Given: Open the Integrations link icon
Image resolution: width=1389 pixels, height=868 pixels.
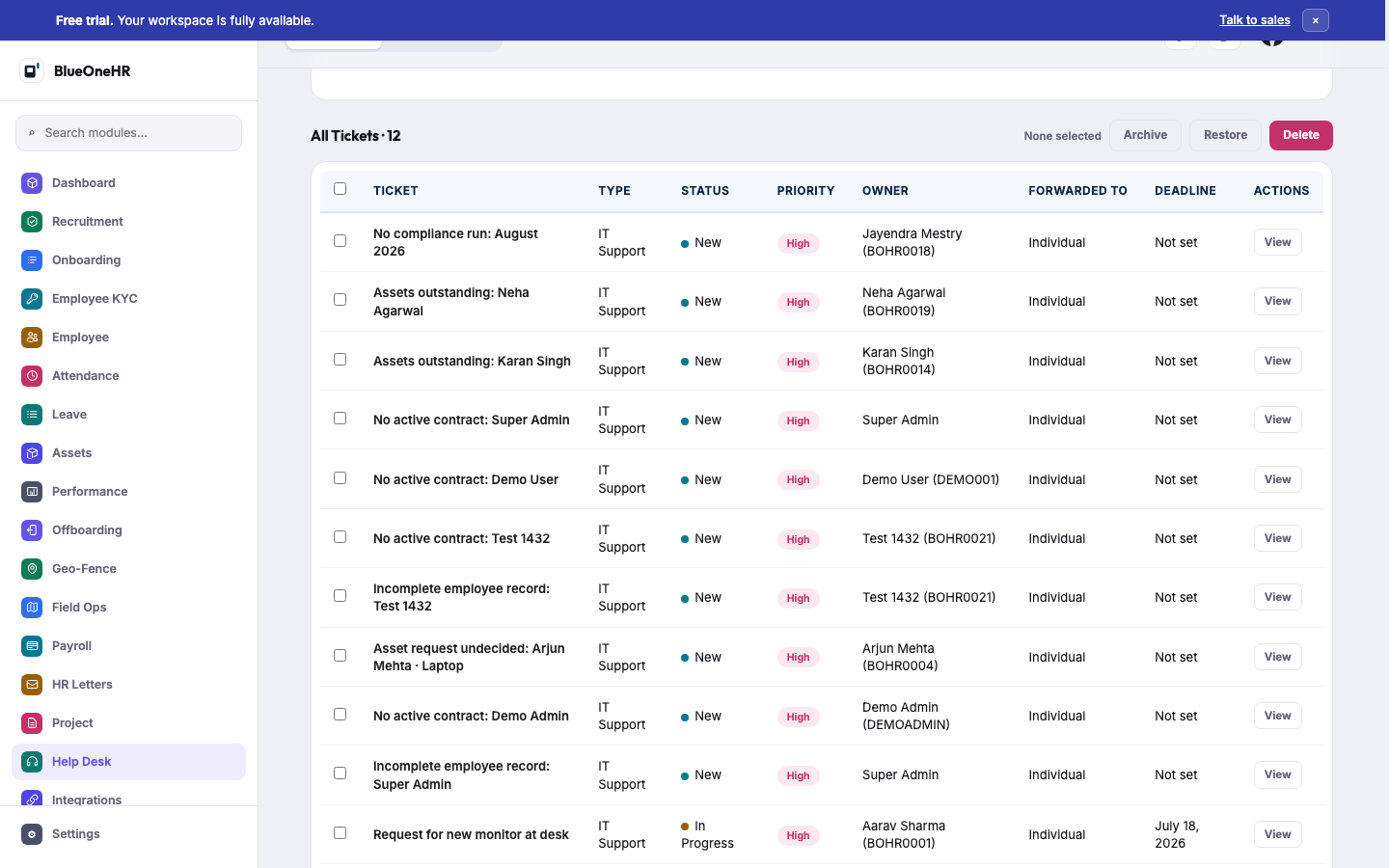Looking at the screenshot, I should point(32,799).
